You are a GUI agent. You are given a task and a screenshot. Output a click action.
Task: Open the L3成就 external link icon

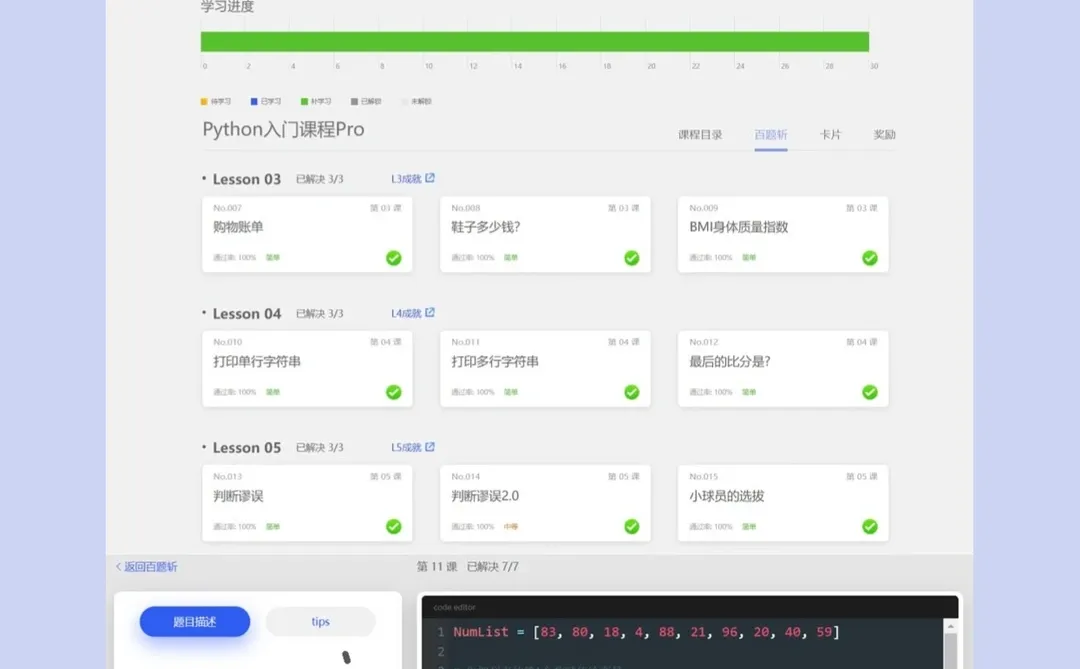click(430, 178)
